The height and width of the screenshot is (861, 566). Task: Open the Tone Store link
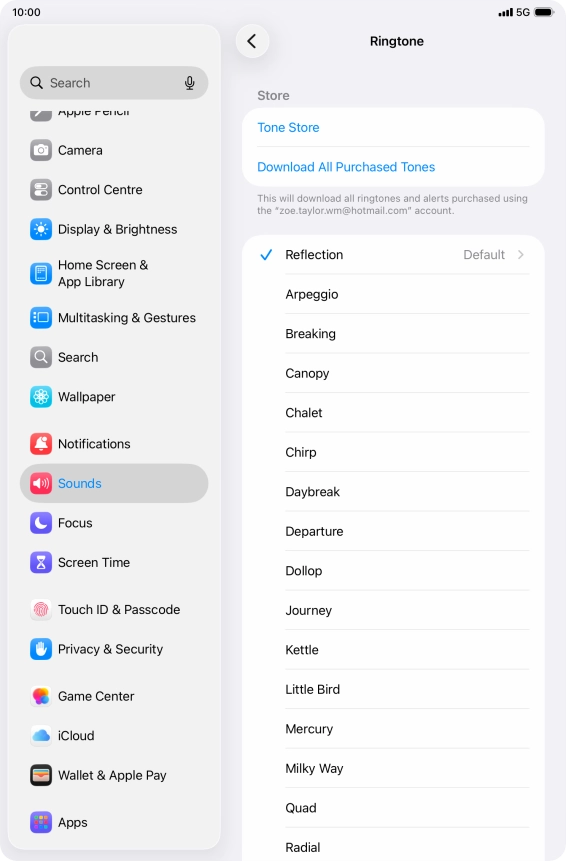pos(288,127)
